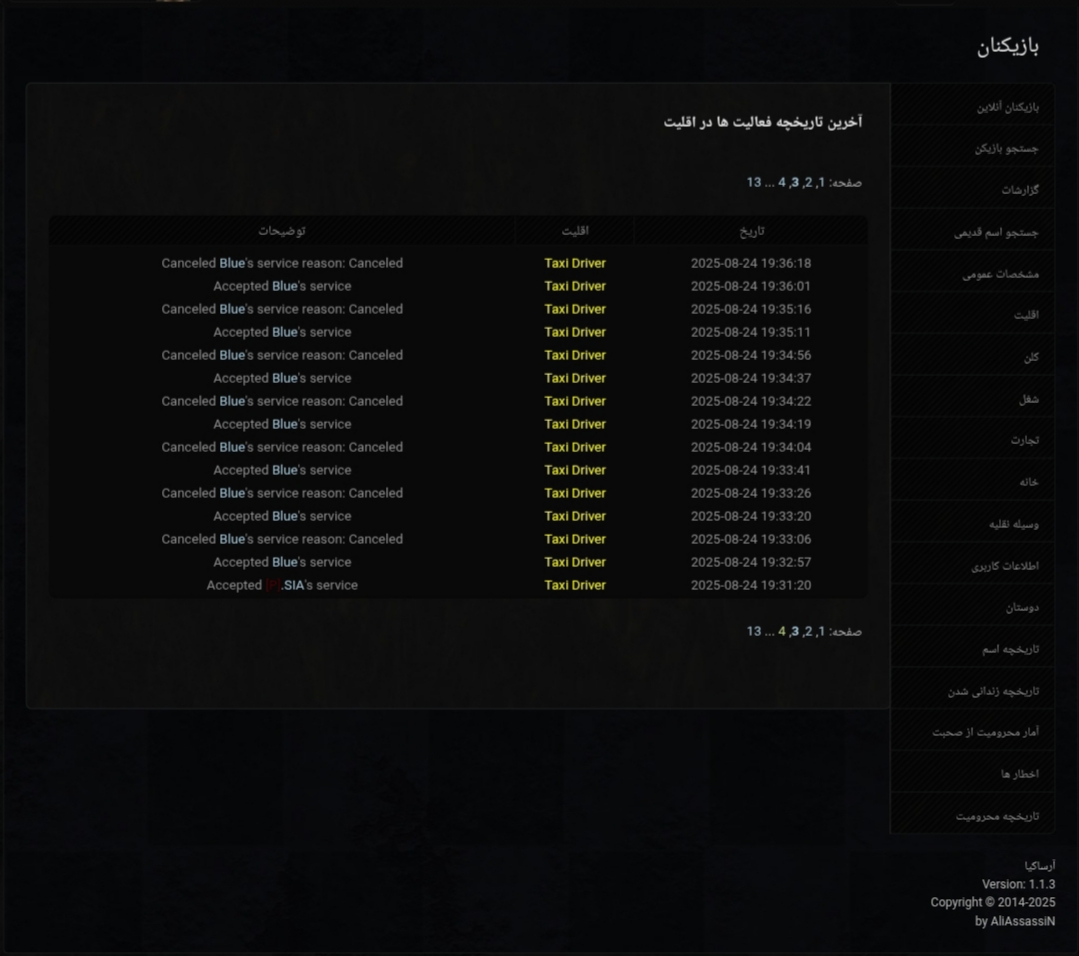This screenshot has height=956, width=1079.
Task: Go to page 2 in pagination below table
Action: point(808,631)
